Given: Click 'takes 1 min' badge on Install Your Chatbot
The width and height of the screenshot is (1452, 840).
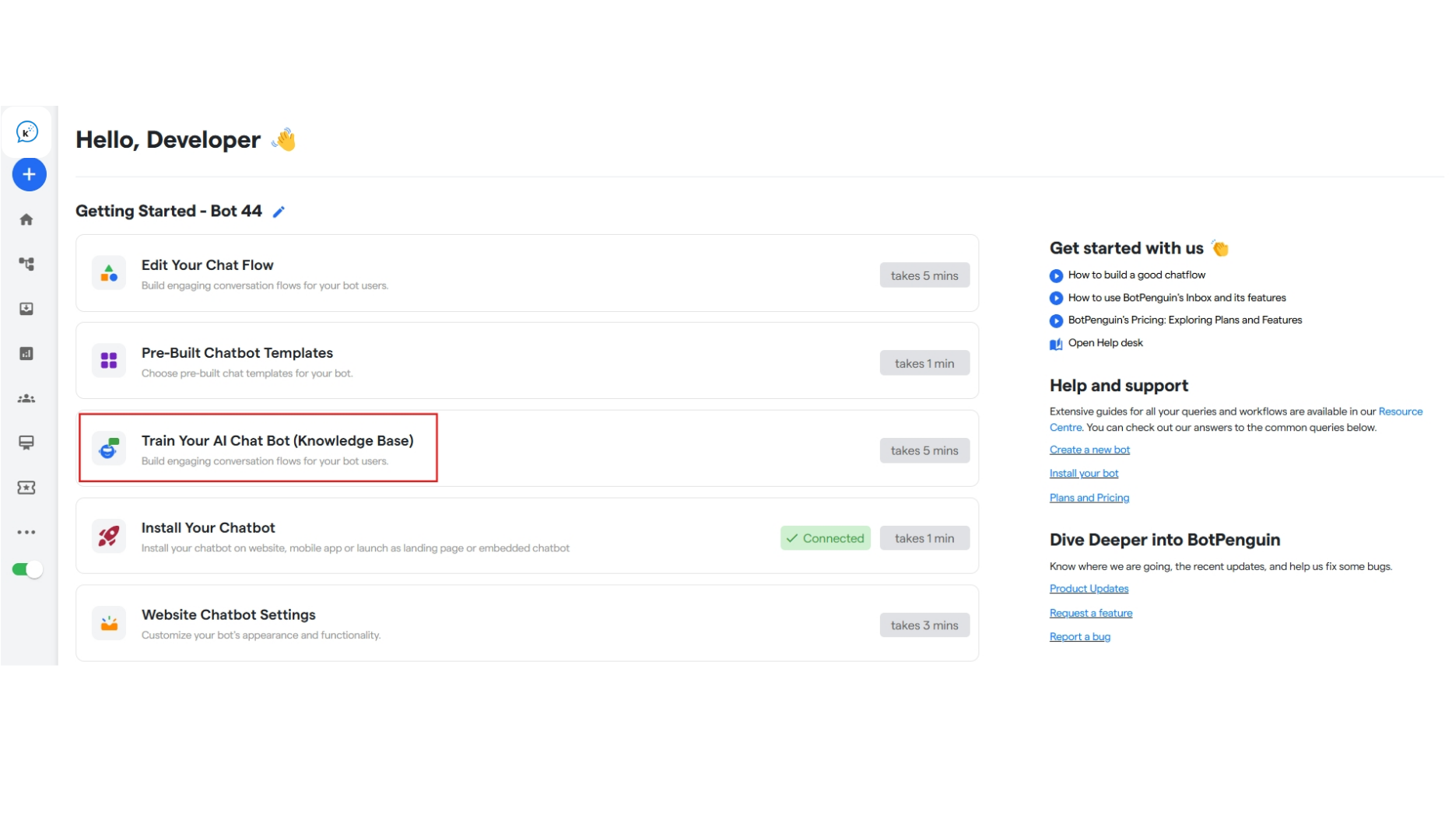Looking at the screenshot, I should [x=924, y=538].
